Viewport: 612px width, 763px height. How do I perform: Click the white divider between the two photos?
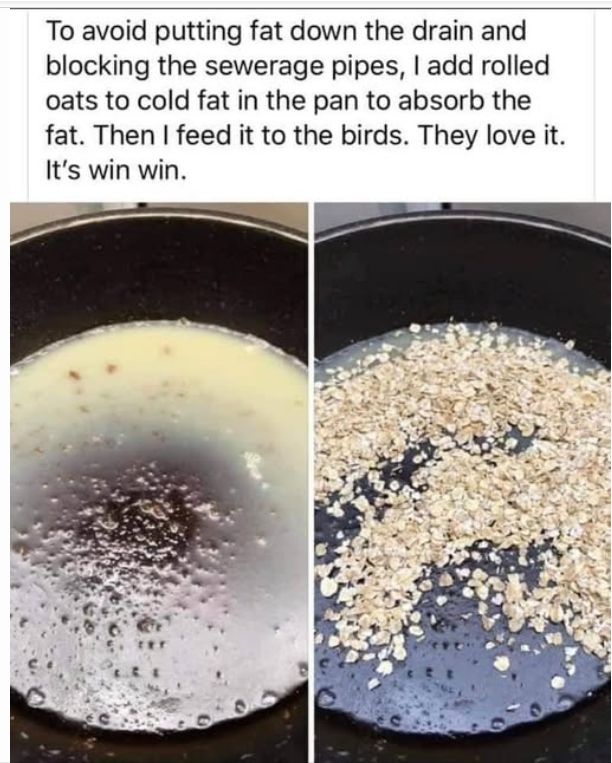(x=311, y=482)
